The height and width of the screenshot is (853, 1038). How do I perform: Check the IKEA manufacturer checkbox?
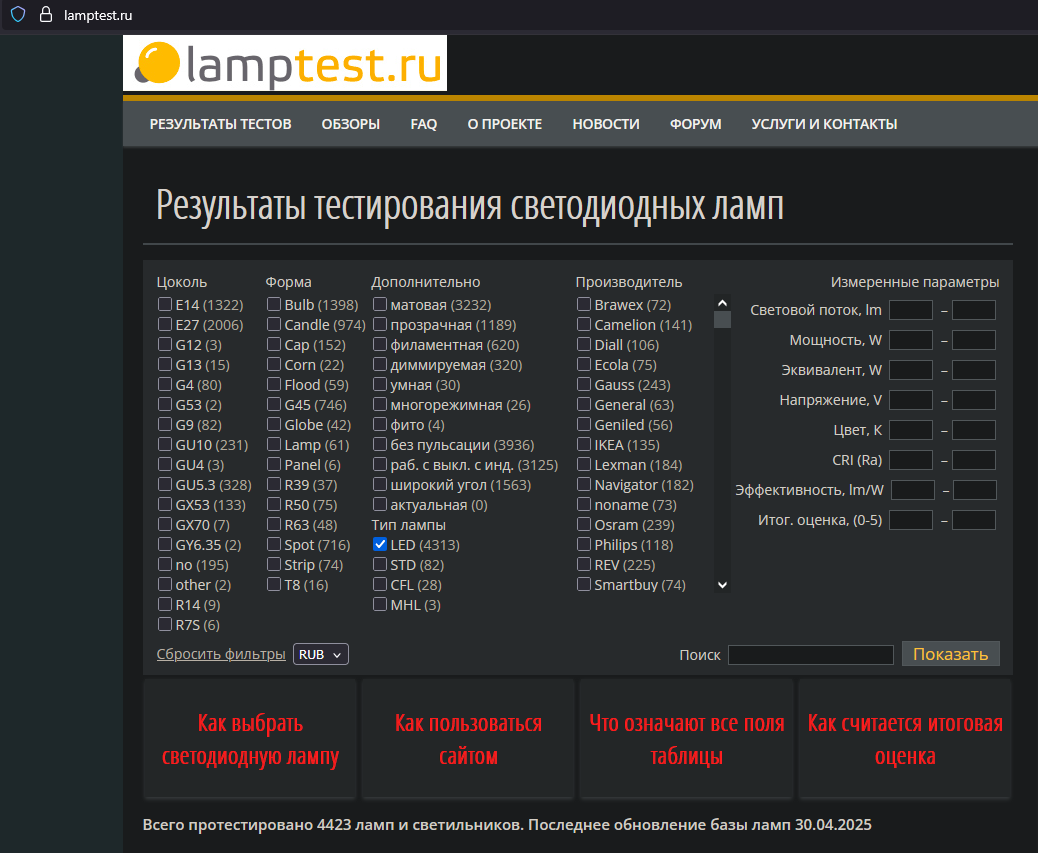coord(584,444)
